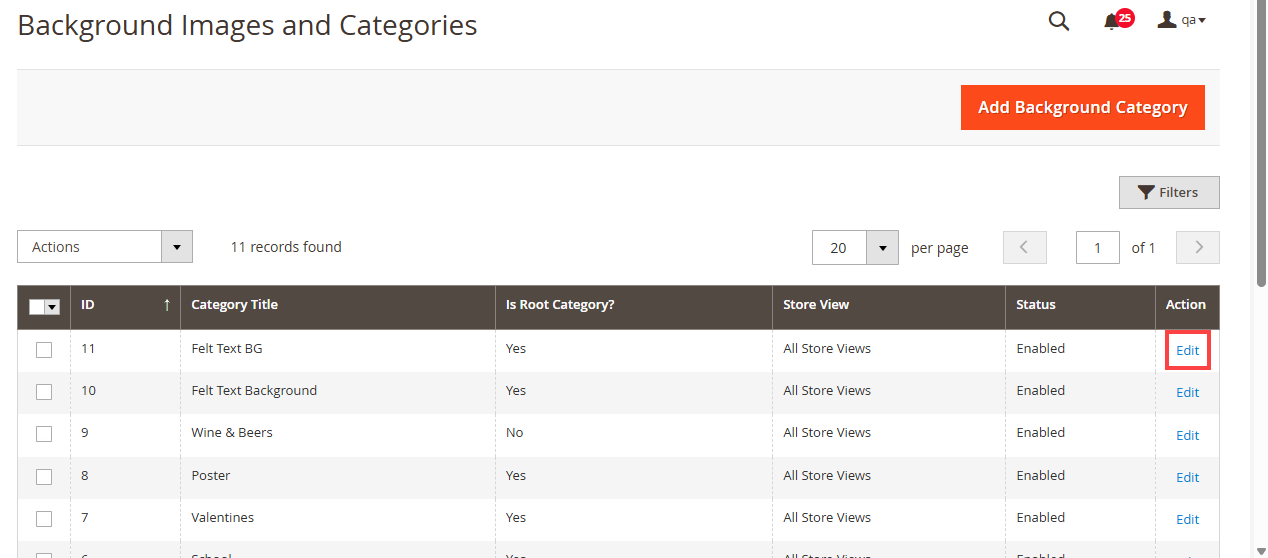
Task: Open the per page count dropdown
Action: click(x=881, y=248)
